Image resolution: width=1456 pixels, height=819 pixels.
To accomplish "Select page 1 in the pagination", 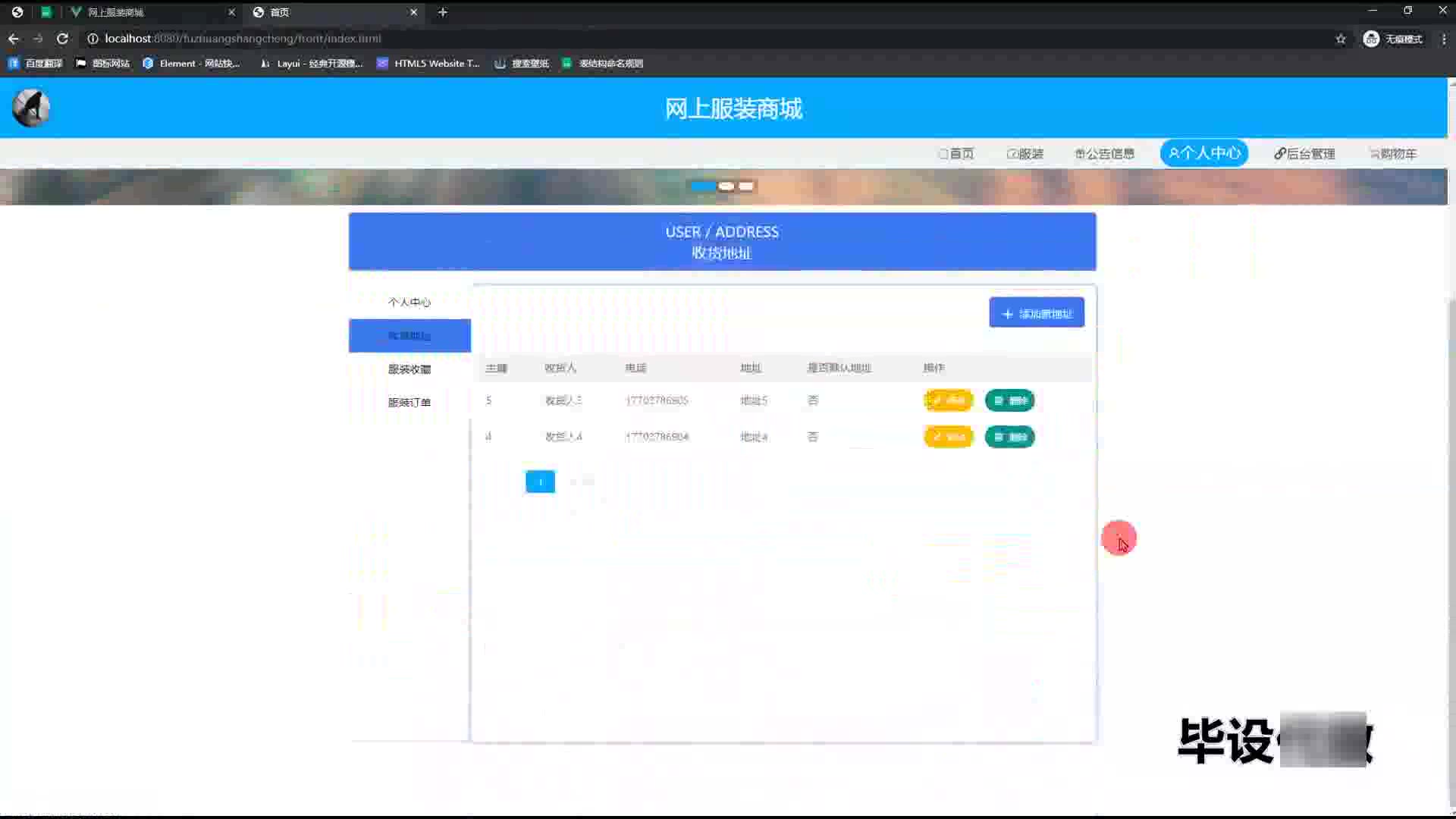I will click(540, 482).
